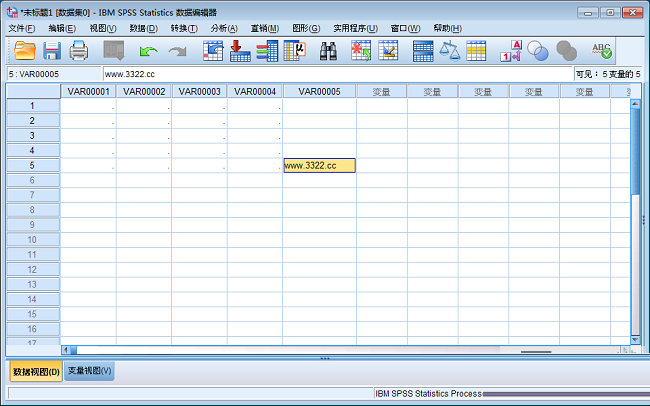
Task: Click the Weight Cases balance scale icon
Action: tap(450, 50)
